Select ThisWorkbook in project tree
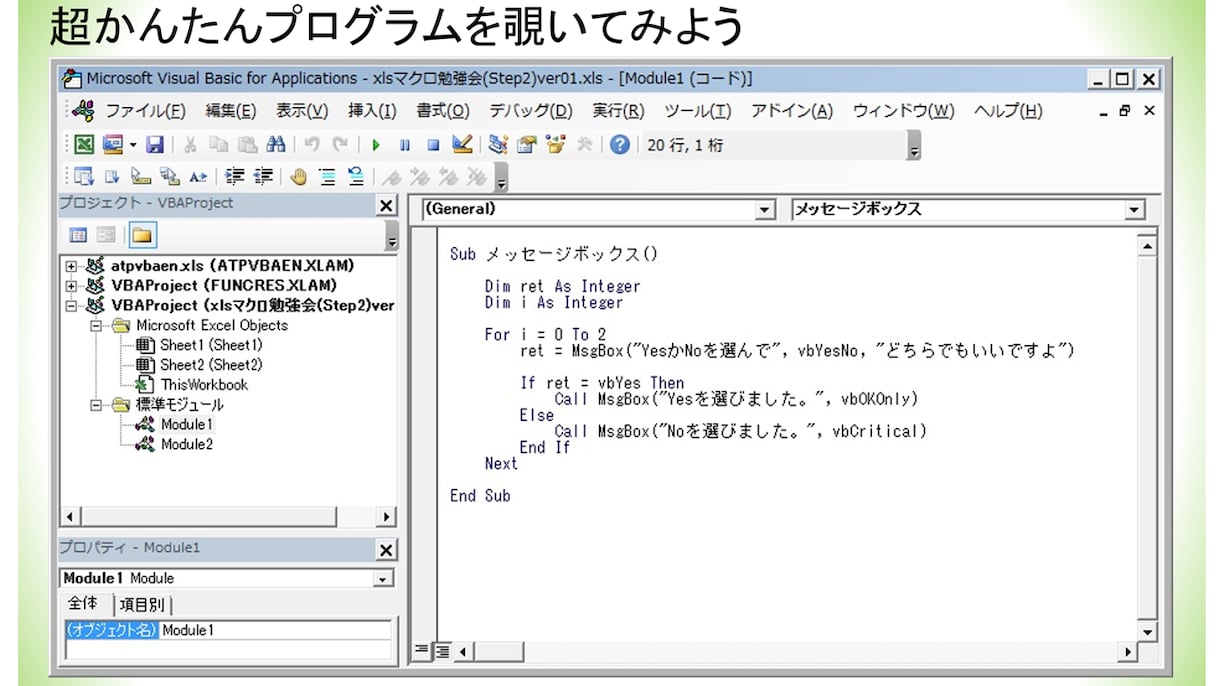This screenshot has height=686, width=1220. click(191, 385)
